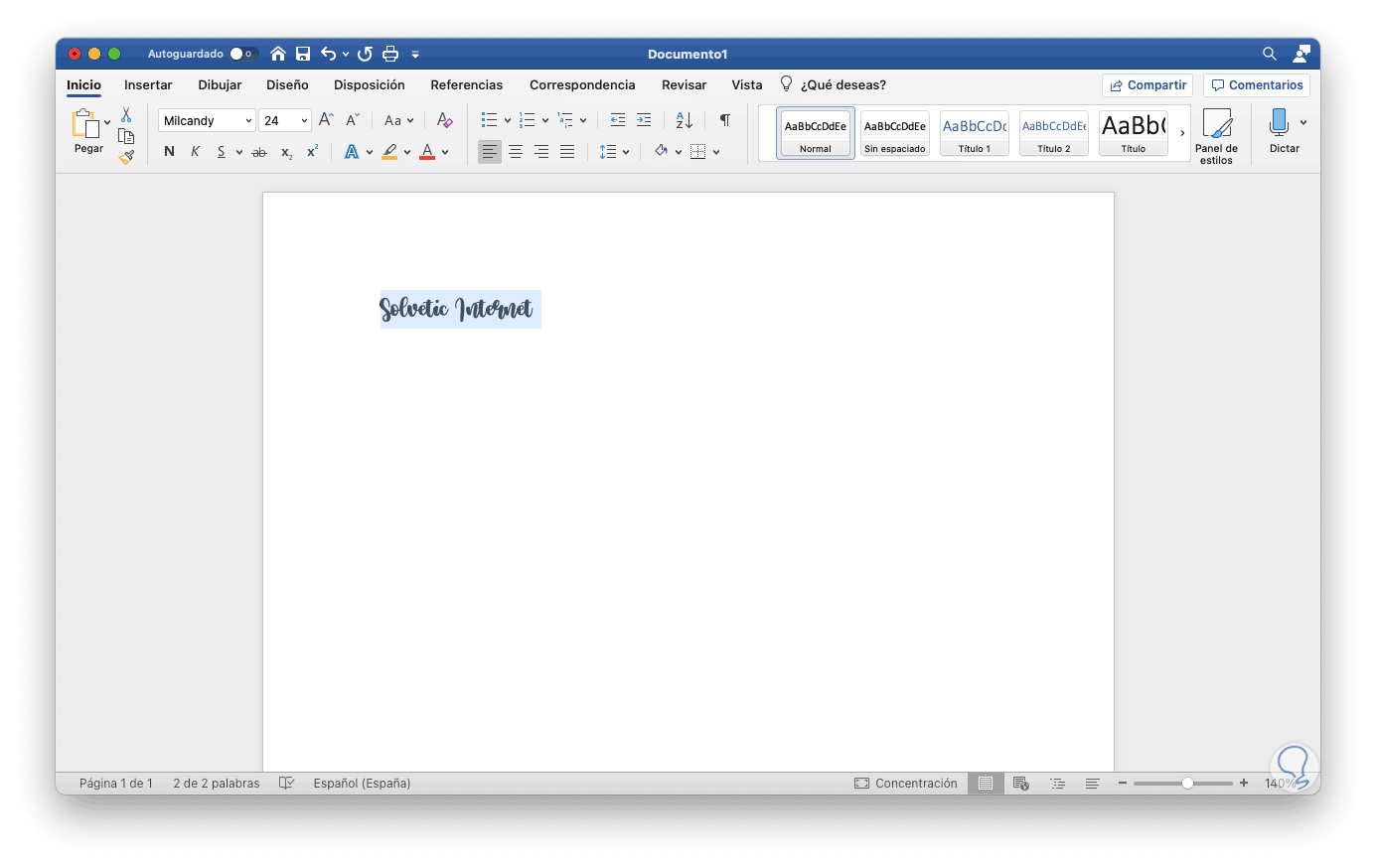Open the line spacing dropdown
Viewport: 1376px width, 868px height.
tap(615, 152)
